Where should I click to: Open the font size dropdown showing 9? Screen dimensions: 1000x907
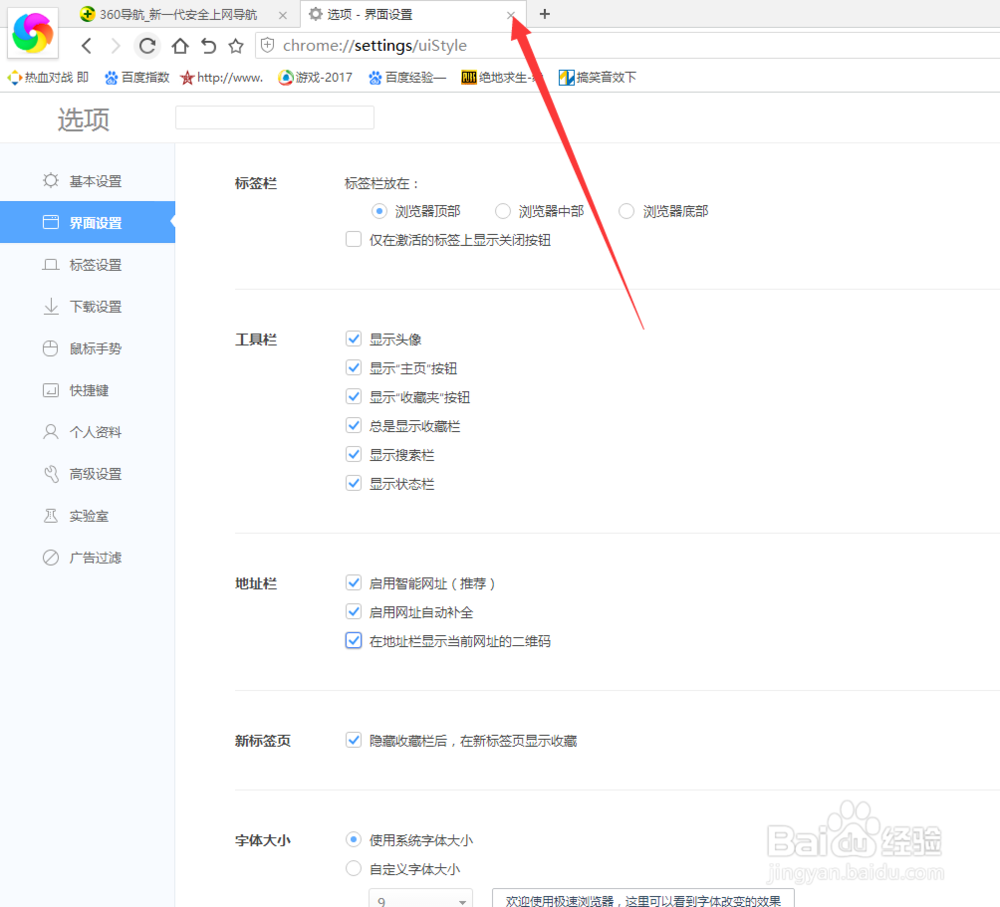coord(420,898)
